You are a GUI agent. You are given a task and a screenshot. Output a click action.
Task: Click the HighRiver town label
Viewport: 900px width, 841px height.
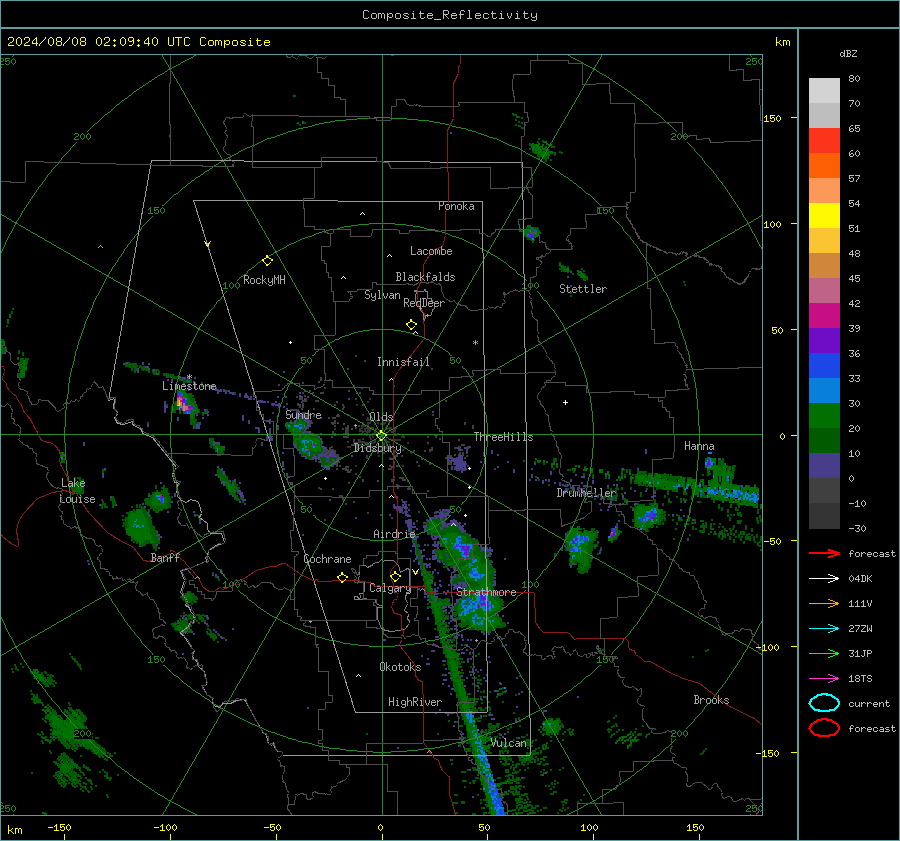[x=415, y=702]
